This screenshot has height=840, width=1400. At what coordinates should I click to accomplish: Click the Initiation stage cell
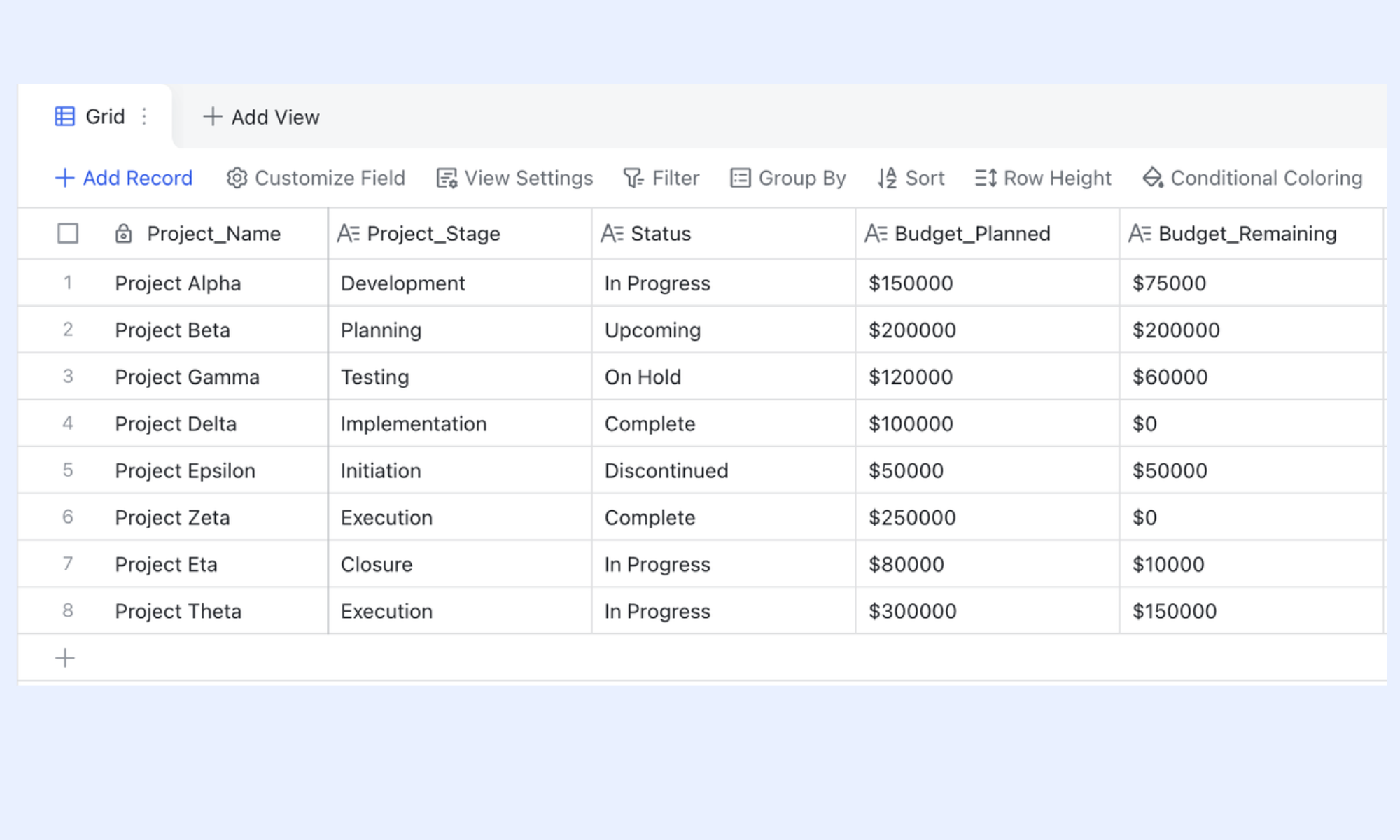pyautogui.click(x=460, y=470)
